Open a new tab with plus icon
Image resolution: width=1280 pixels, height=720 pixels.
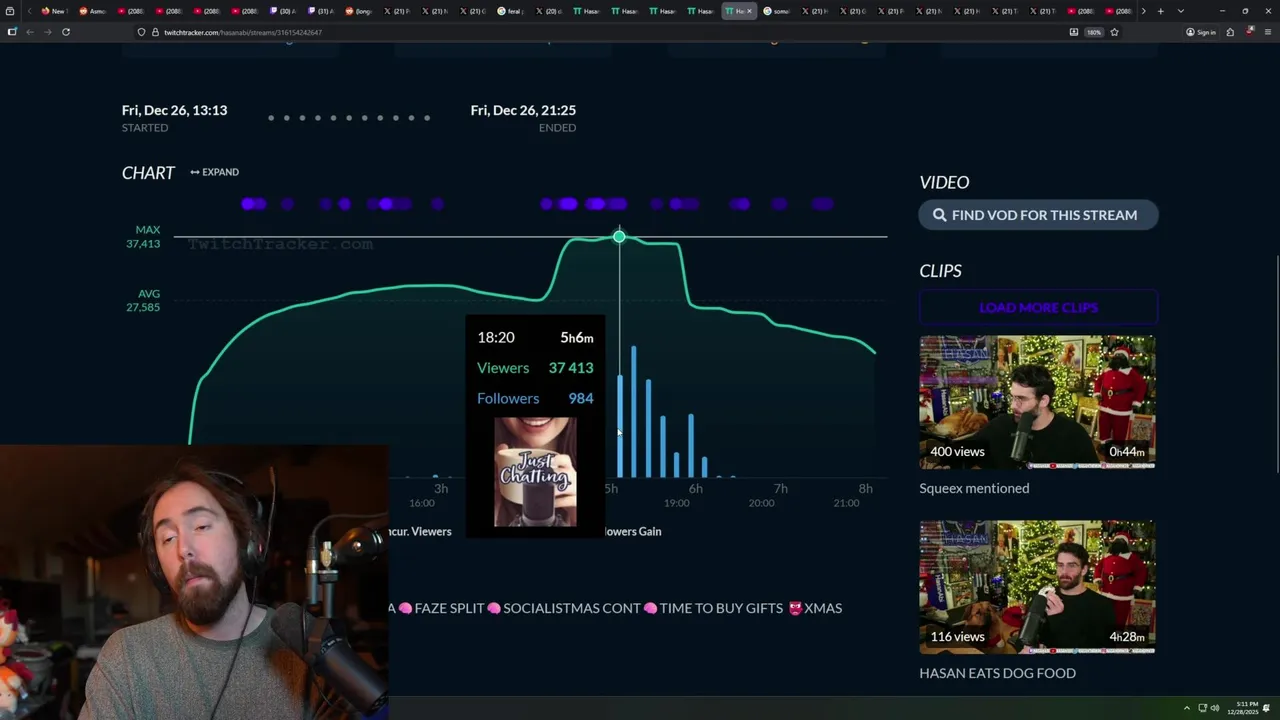[x=1160, y=11]
